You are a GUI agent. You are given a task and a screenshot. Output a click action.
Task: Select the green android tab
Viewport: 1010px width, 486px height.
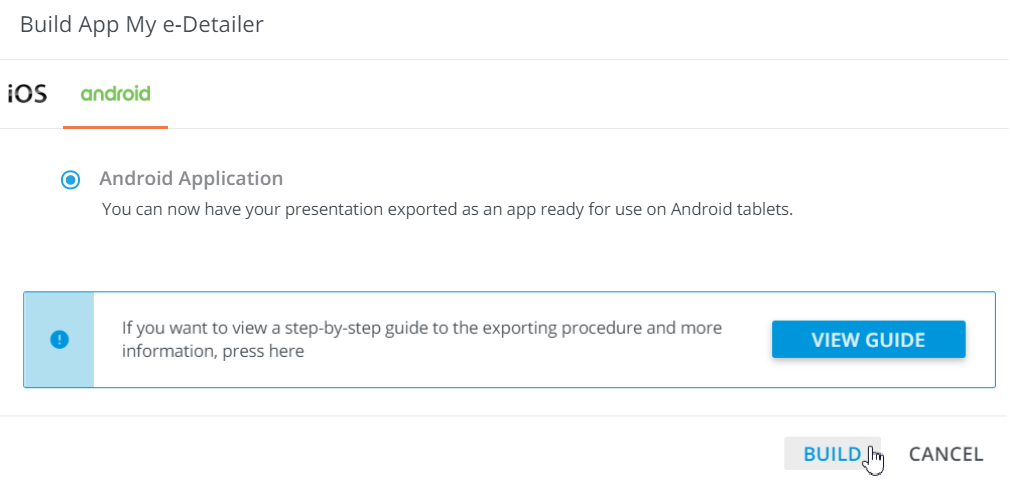(115, 94)
